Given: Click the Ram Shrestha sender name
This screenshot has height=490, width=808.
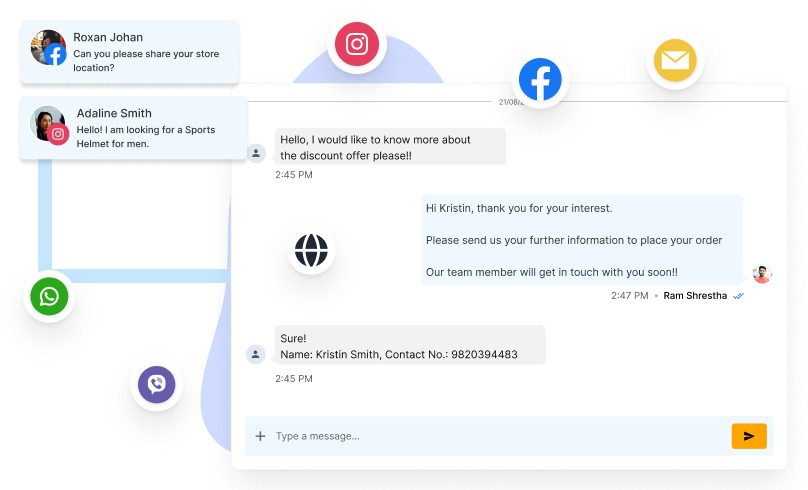Looking at the screenshot, I should (695, 296).
